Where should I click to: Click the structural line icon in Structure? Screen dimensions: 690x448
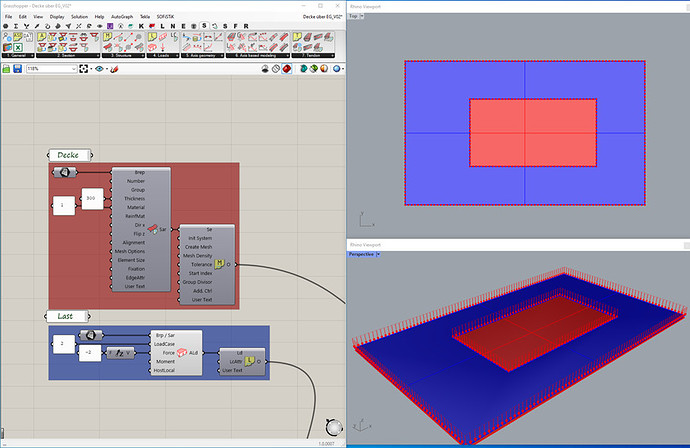pos(118,37)
